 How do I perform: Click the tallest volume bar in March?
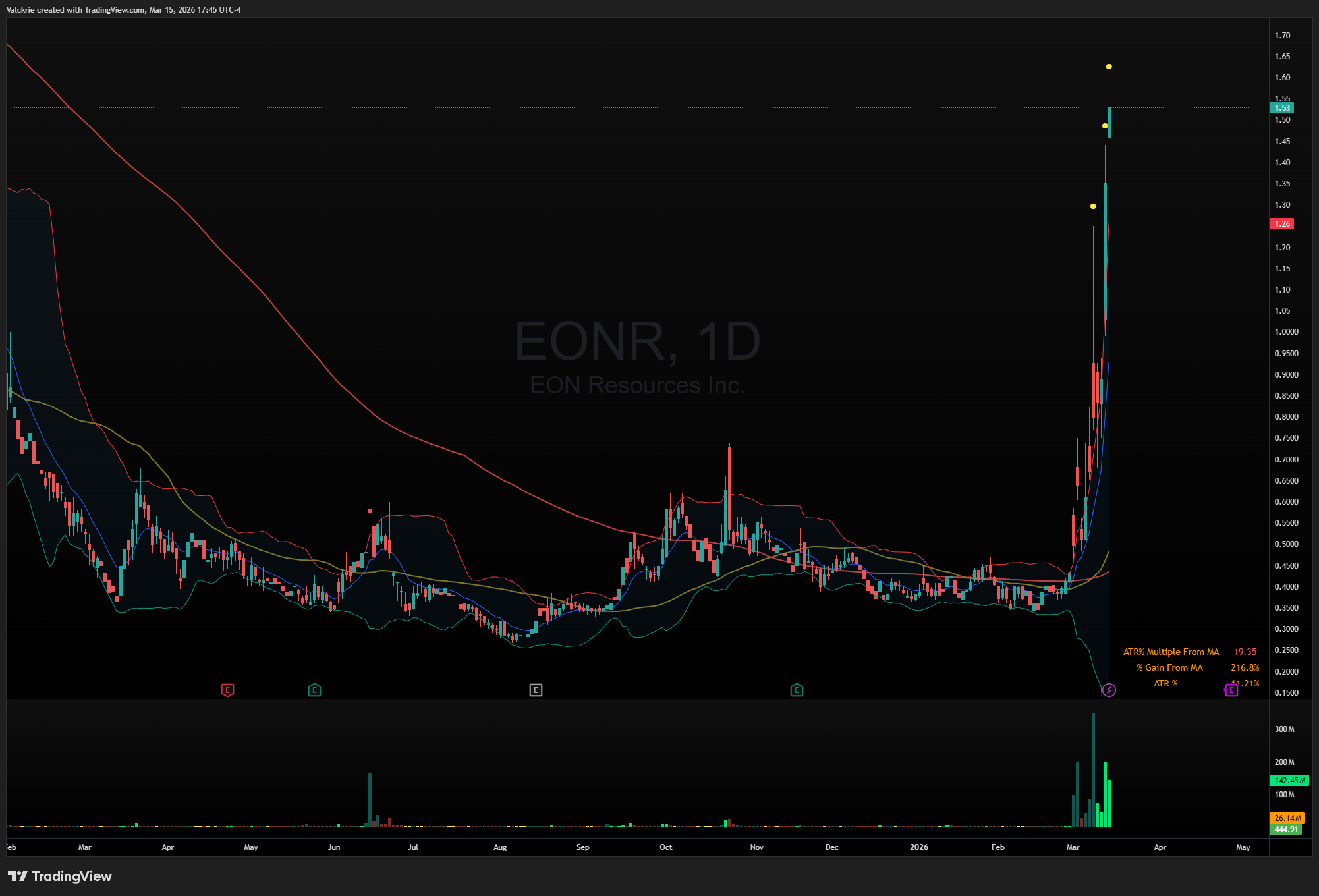pos(1093,771)
